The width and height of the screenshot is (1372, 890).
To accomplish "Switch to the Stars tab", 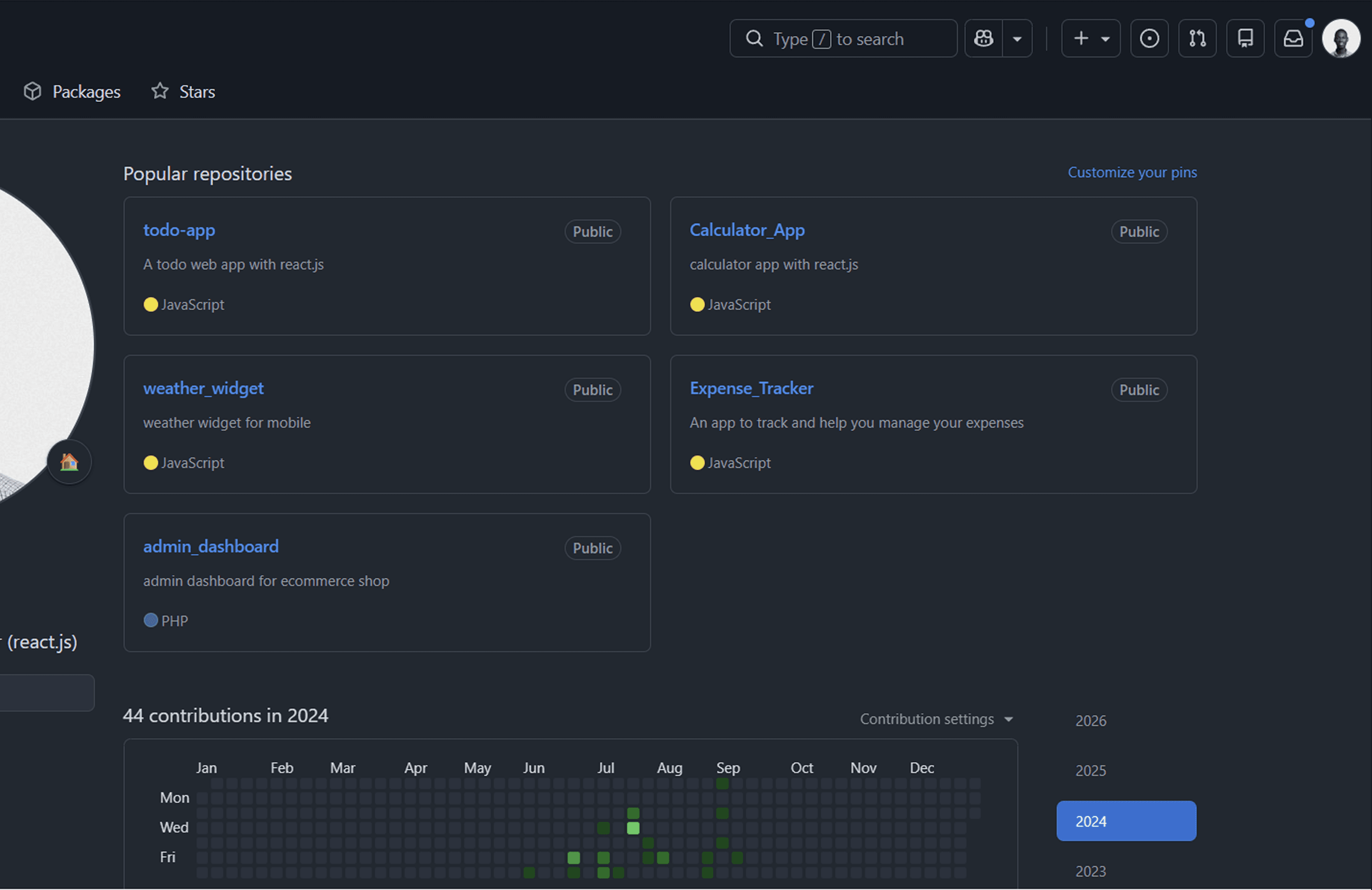I will click(183, 91).
